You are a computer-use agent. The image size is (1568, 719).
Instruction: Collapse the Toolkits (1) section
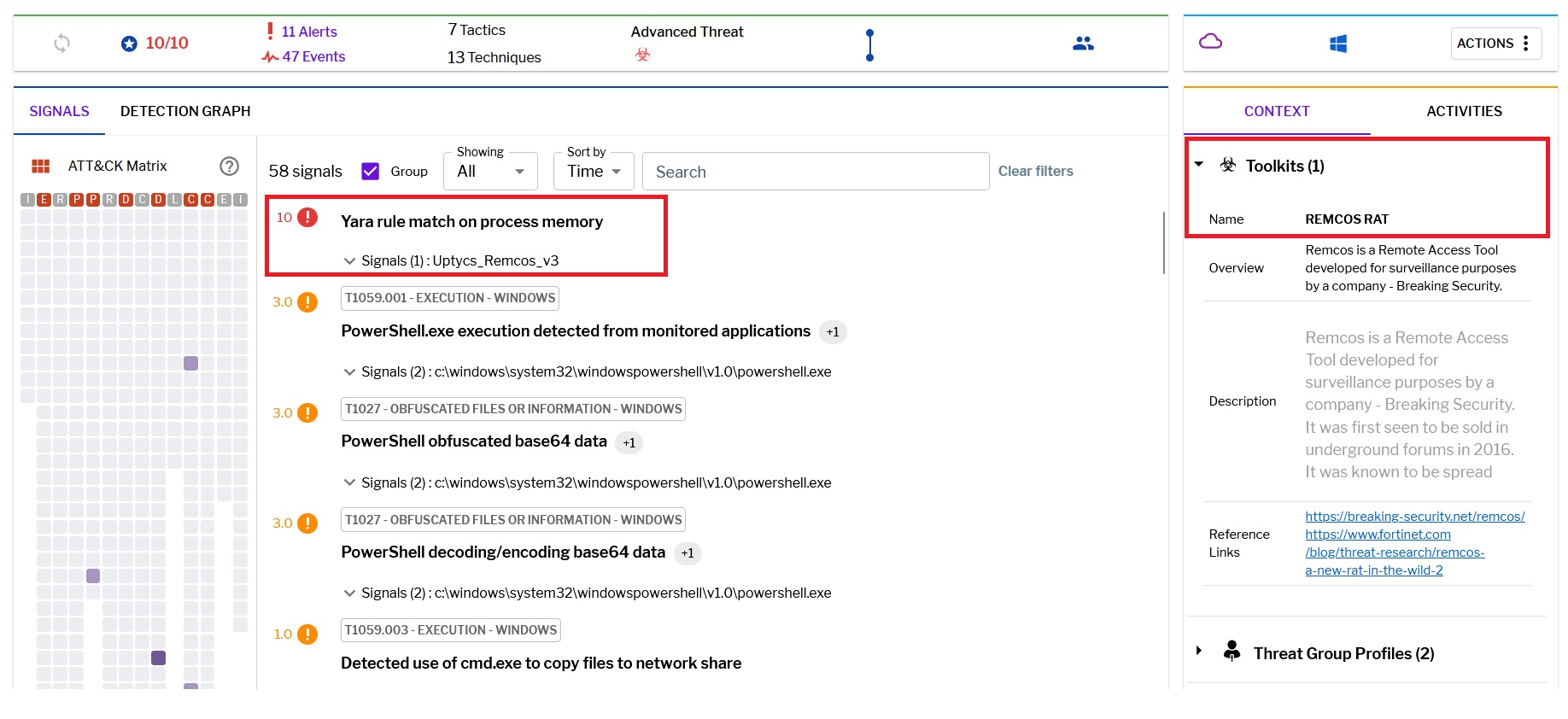click(x=1199, y=164)
